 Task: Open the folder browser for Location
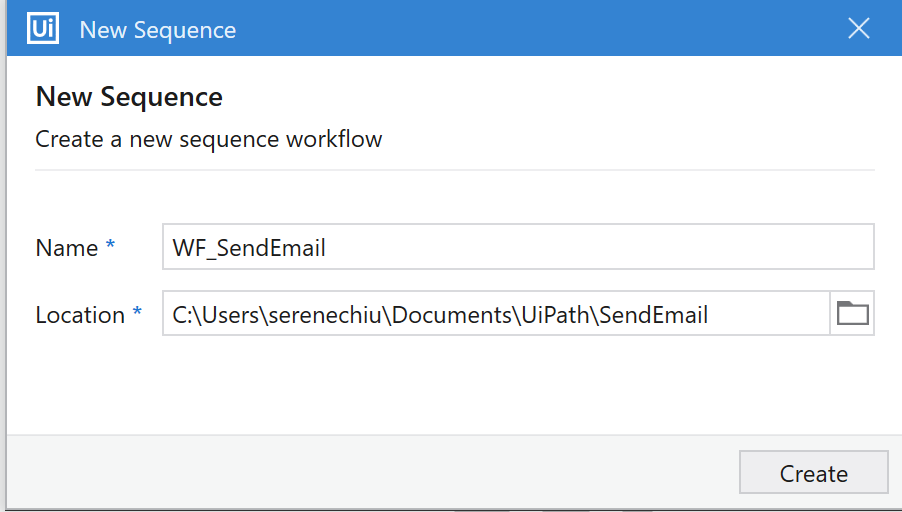pos(852,314)
